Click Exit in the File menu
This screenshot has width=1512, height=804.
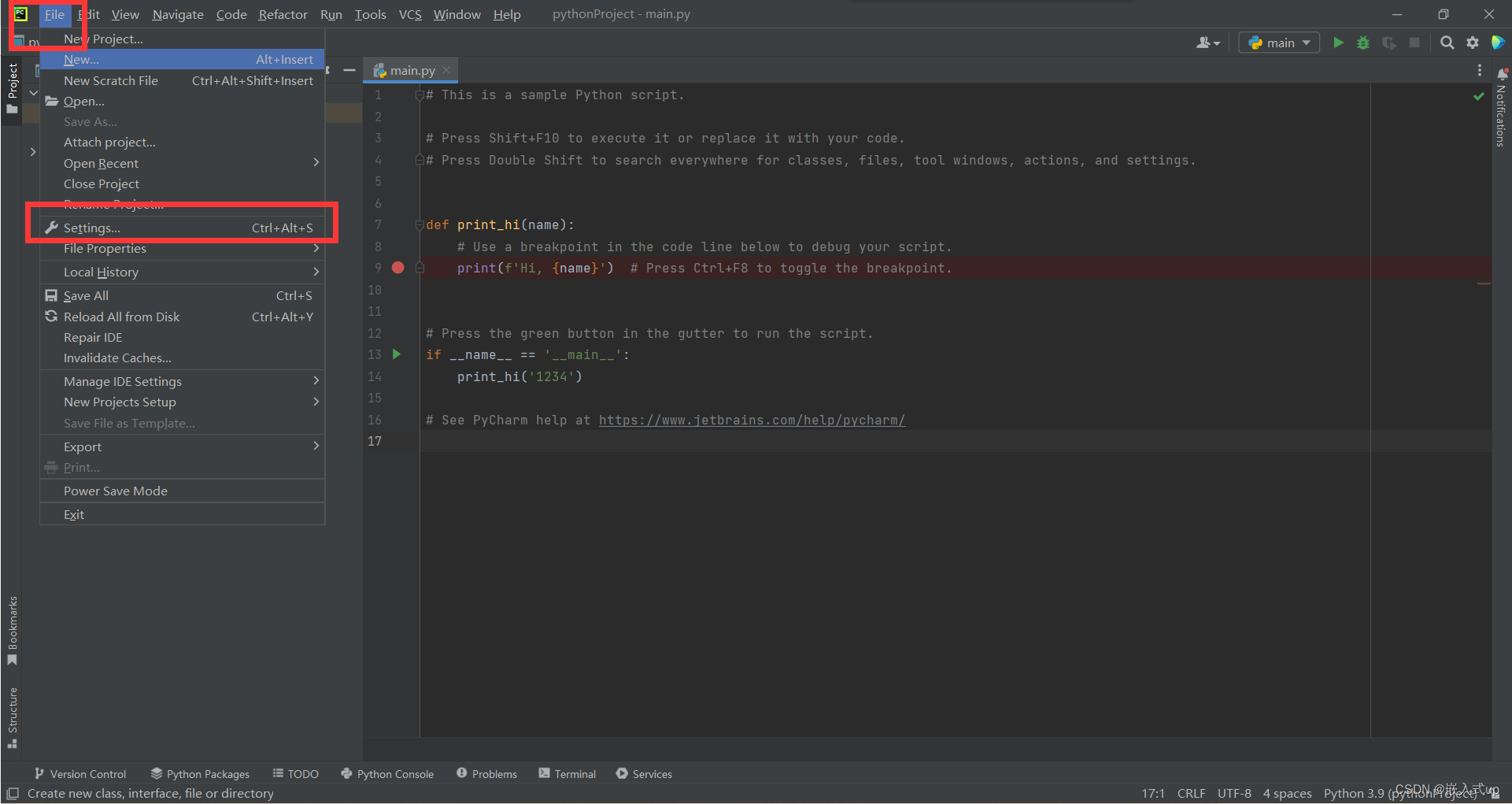tap(183, 514)
